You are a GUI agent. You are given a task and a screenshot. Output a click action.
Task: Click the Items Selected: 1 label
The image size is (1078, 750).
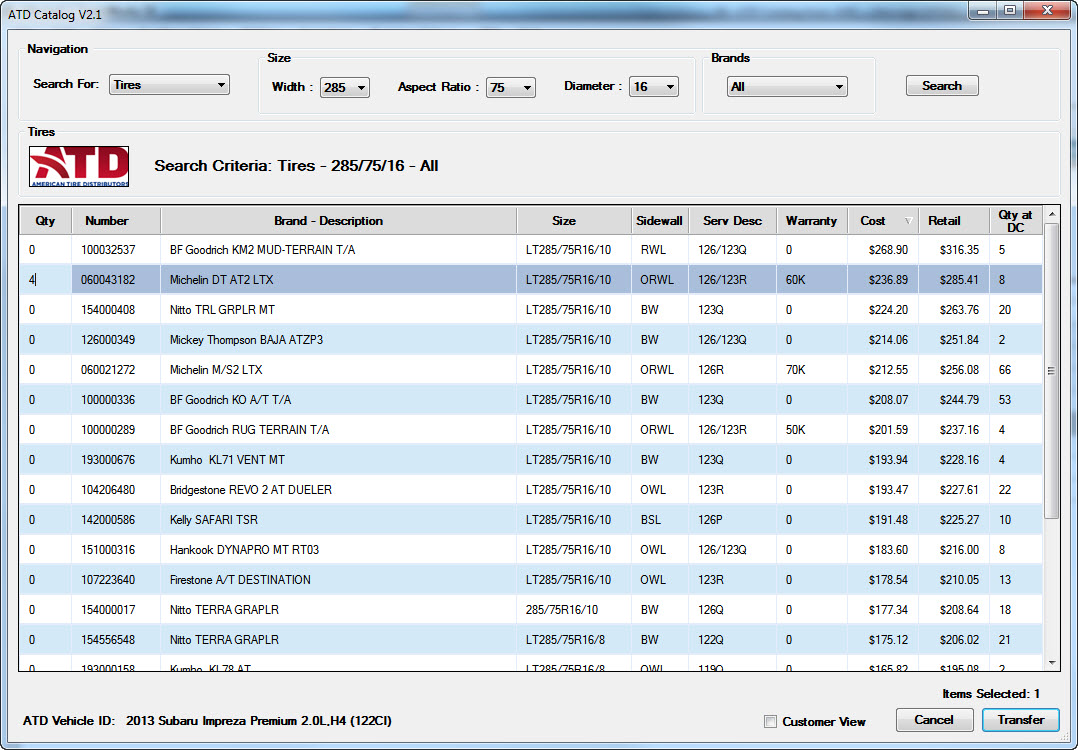coord(991,694)
